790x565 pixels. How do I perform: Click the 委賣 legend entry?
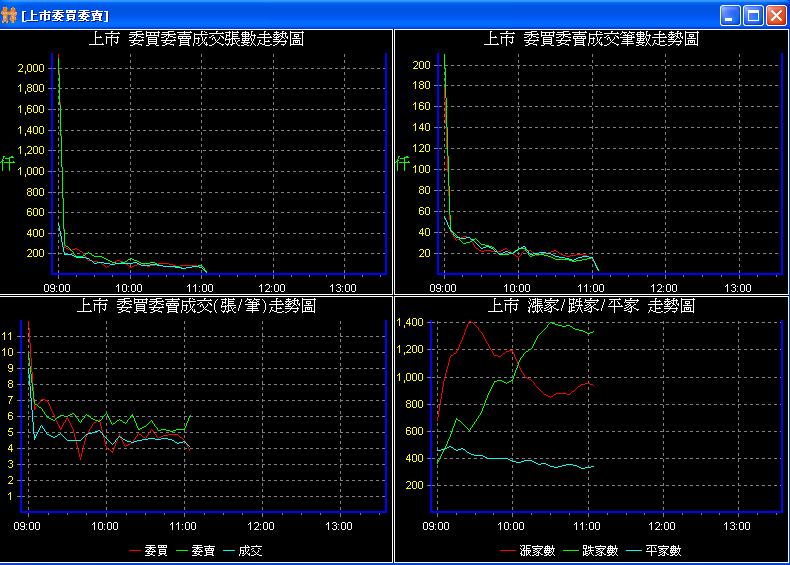click(195, 551)
